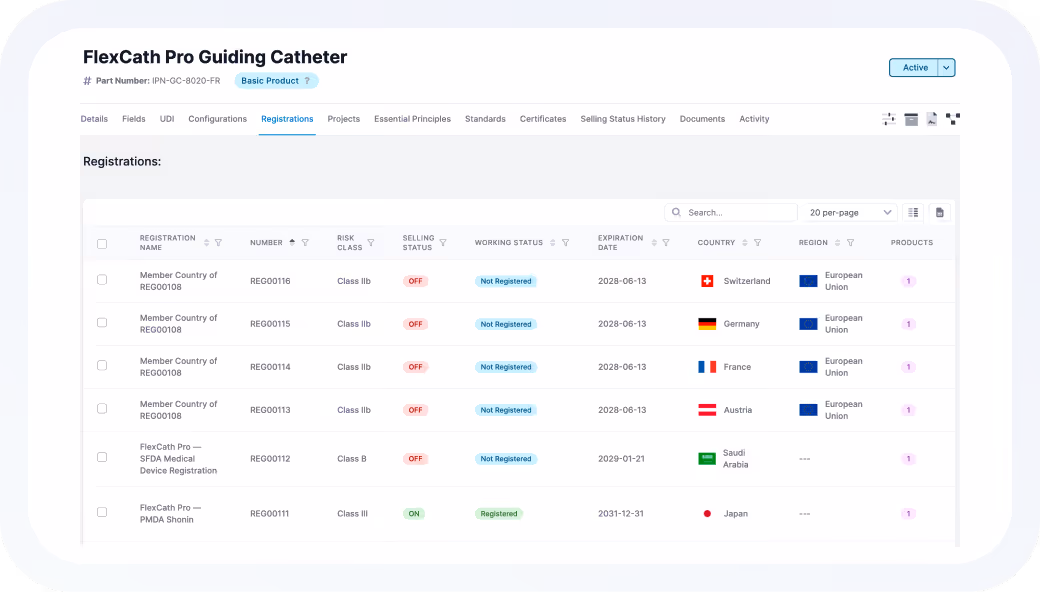
Task: Expand the Active status dropdown arrow
Action: click(946, 68)
